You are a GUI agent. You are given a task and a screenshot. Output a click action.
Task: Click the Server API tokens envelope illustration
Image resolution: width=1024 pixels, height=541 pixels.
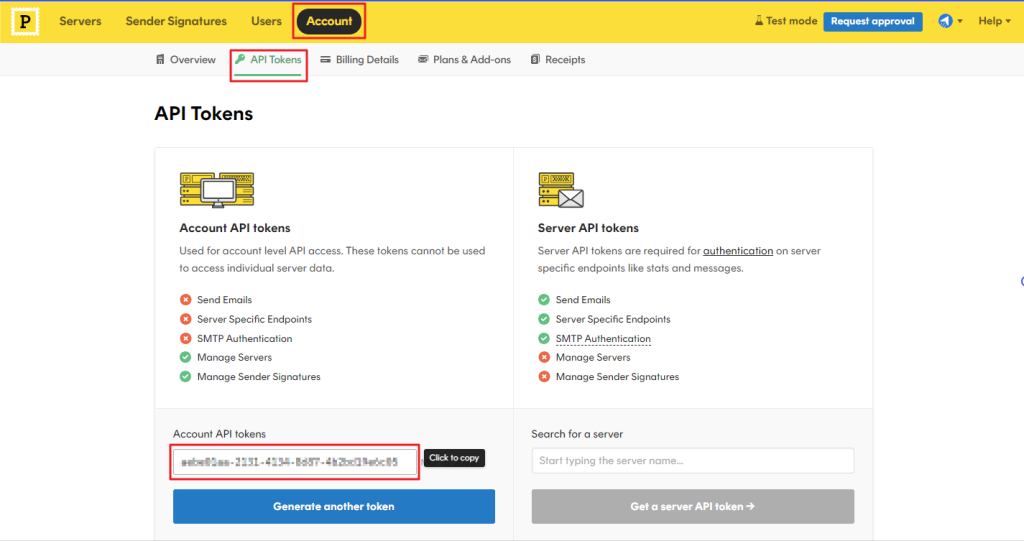(561, 189)
